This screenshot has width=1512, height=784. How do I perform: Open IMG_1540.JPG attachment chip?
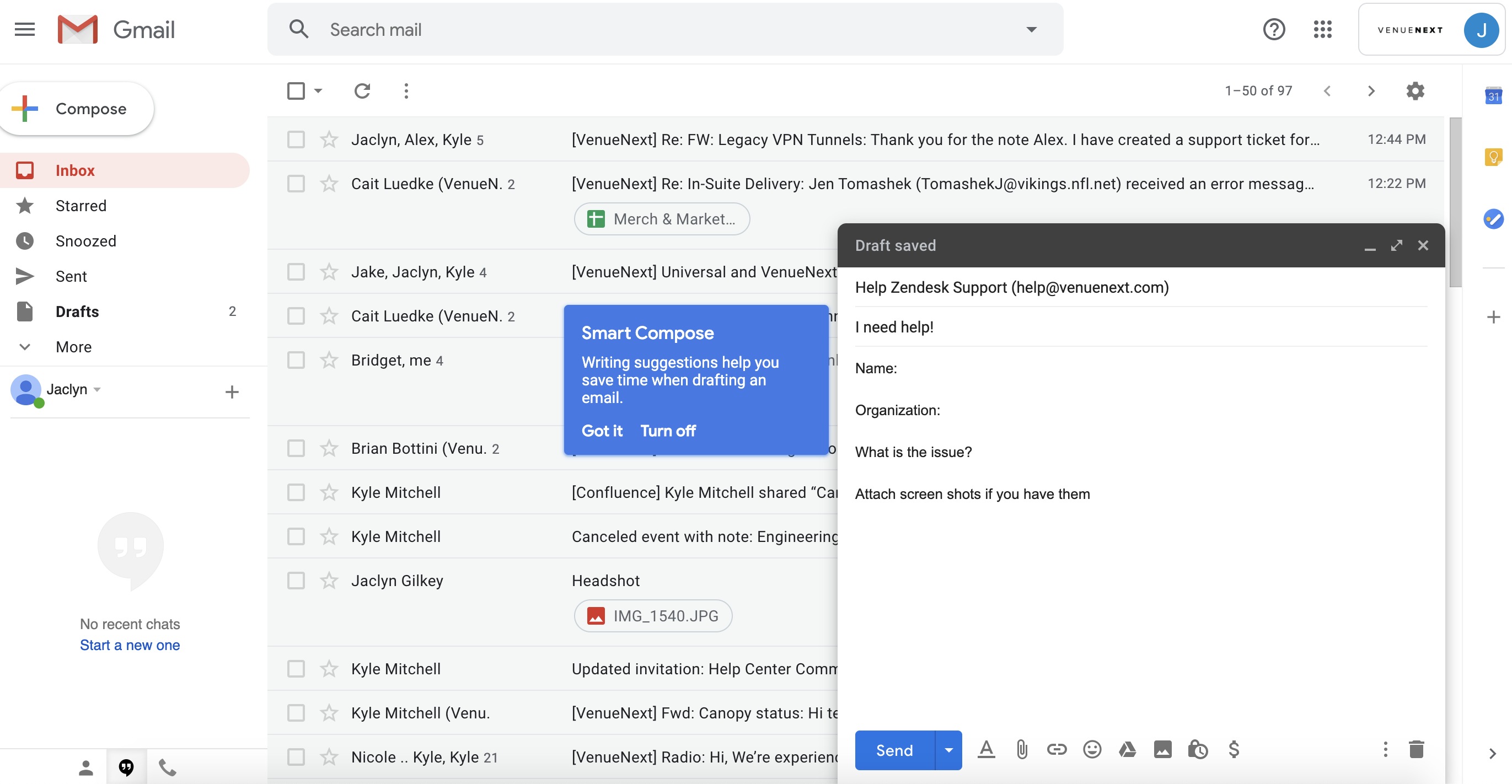coord(653,616)
